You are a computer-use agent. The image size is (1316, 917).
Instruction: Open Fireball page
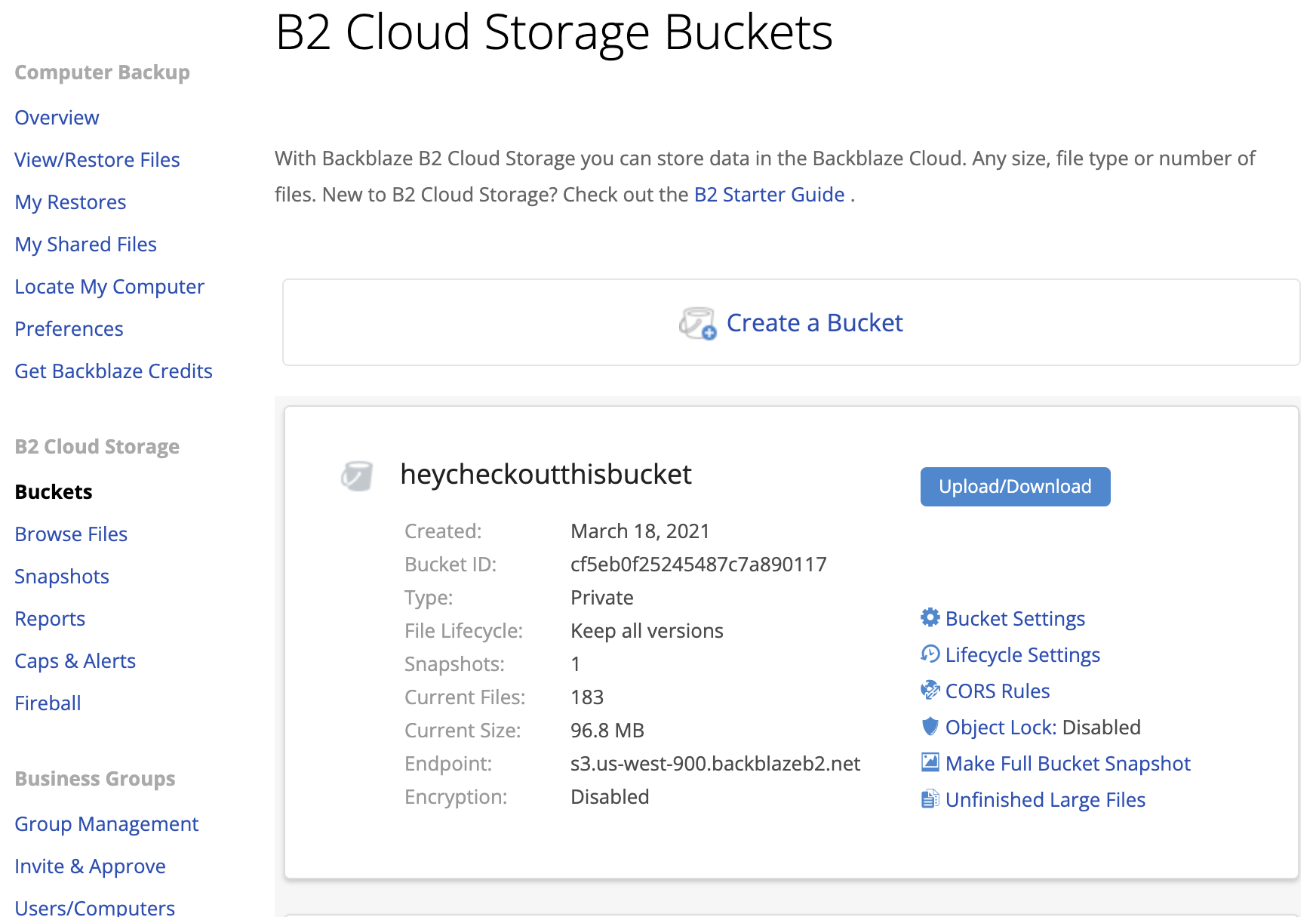(48, 703)
